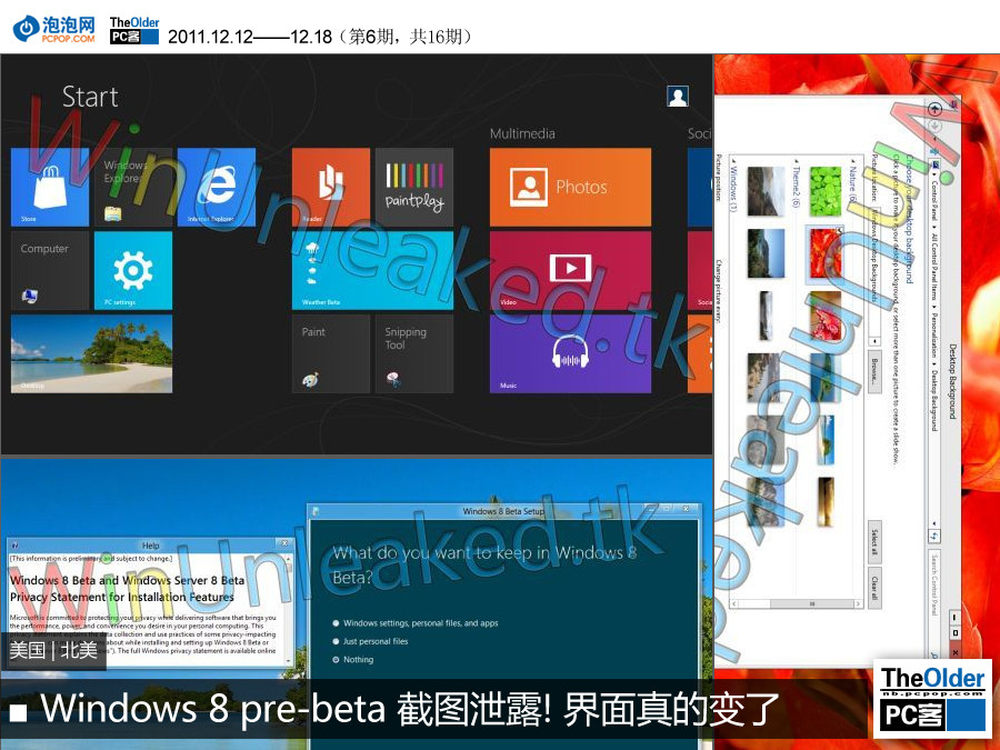This screenshot has width=1000, height=750.
Task: Click the Clear all button
Action: coord(874,588)
